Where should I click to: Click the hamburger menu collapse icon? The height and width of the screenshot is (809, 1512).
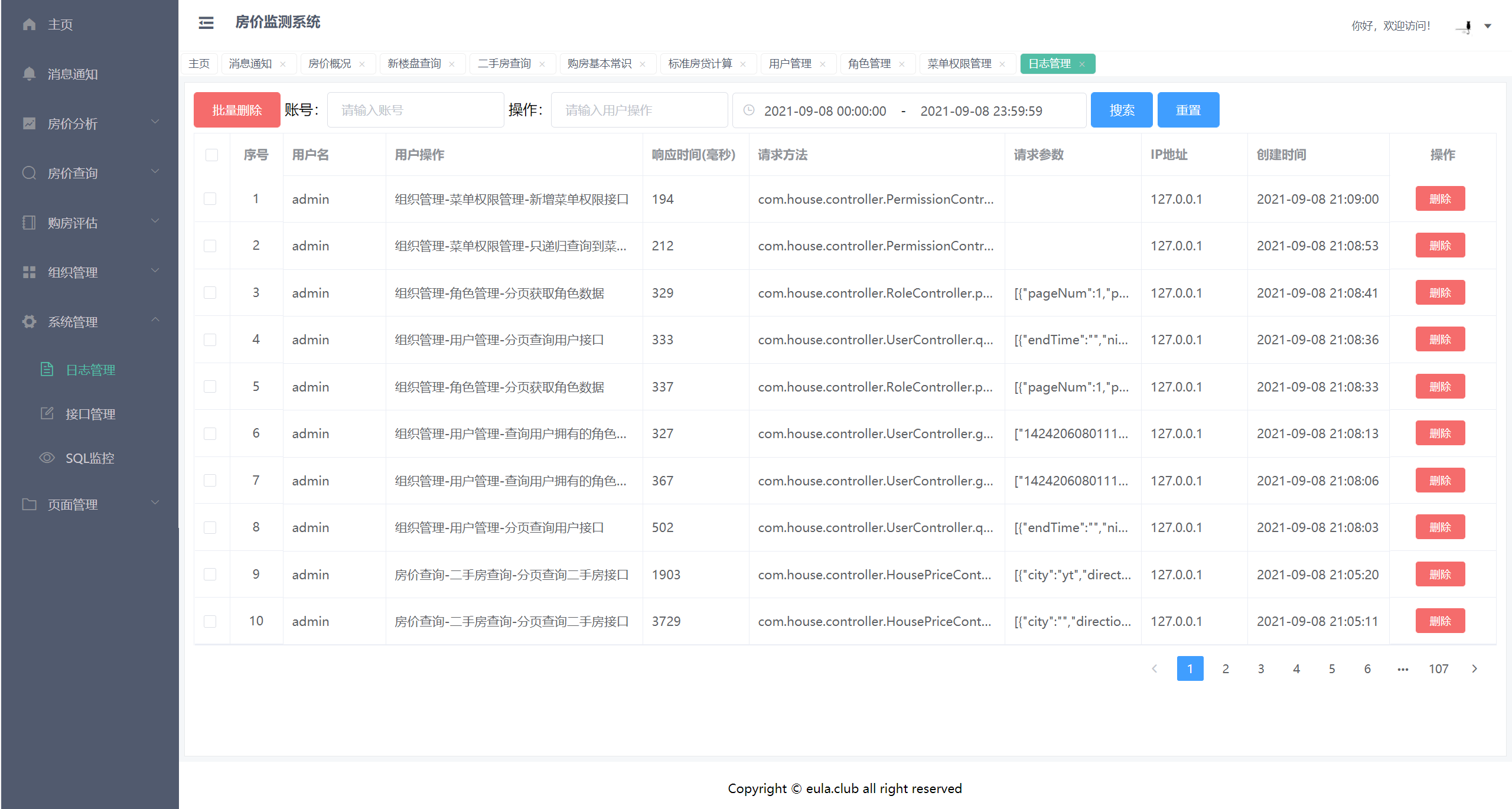point(206,23)
